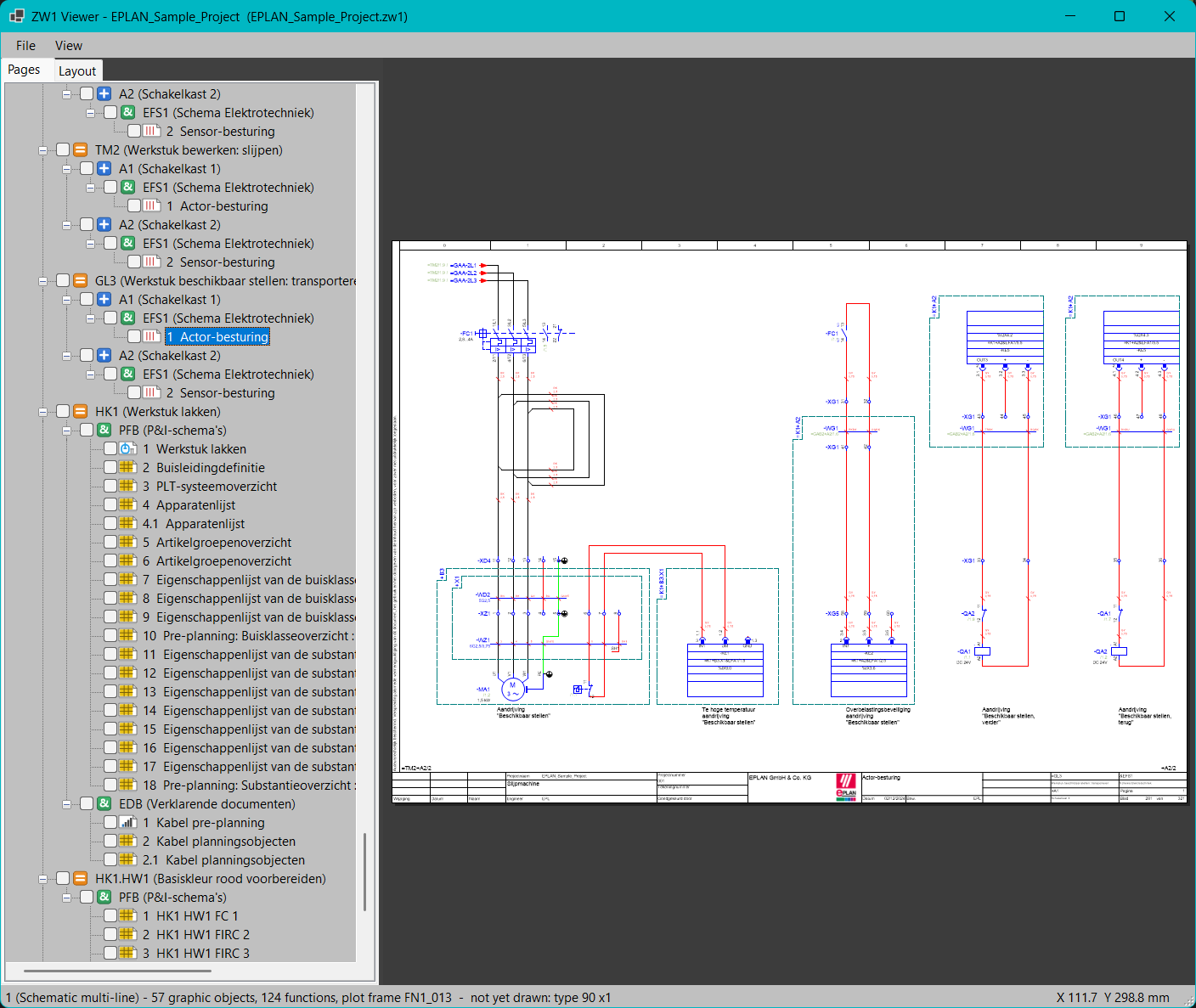This screenshot has height=1008, width=1196.
Task: Switch to the Layout tab
Action: coord(77,71)
